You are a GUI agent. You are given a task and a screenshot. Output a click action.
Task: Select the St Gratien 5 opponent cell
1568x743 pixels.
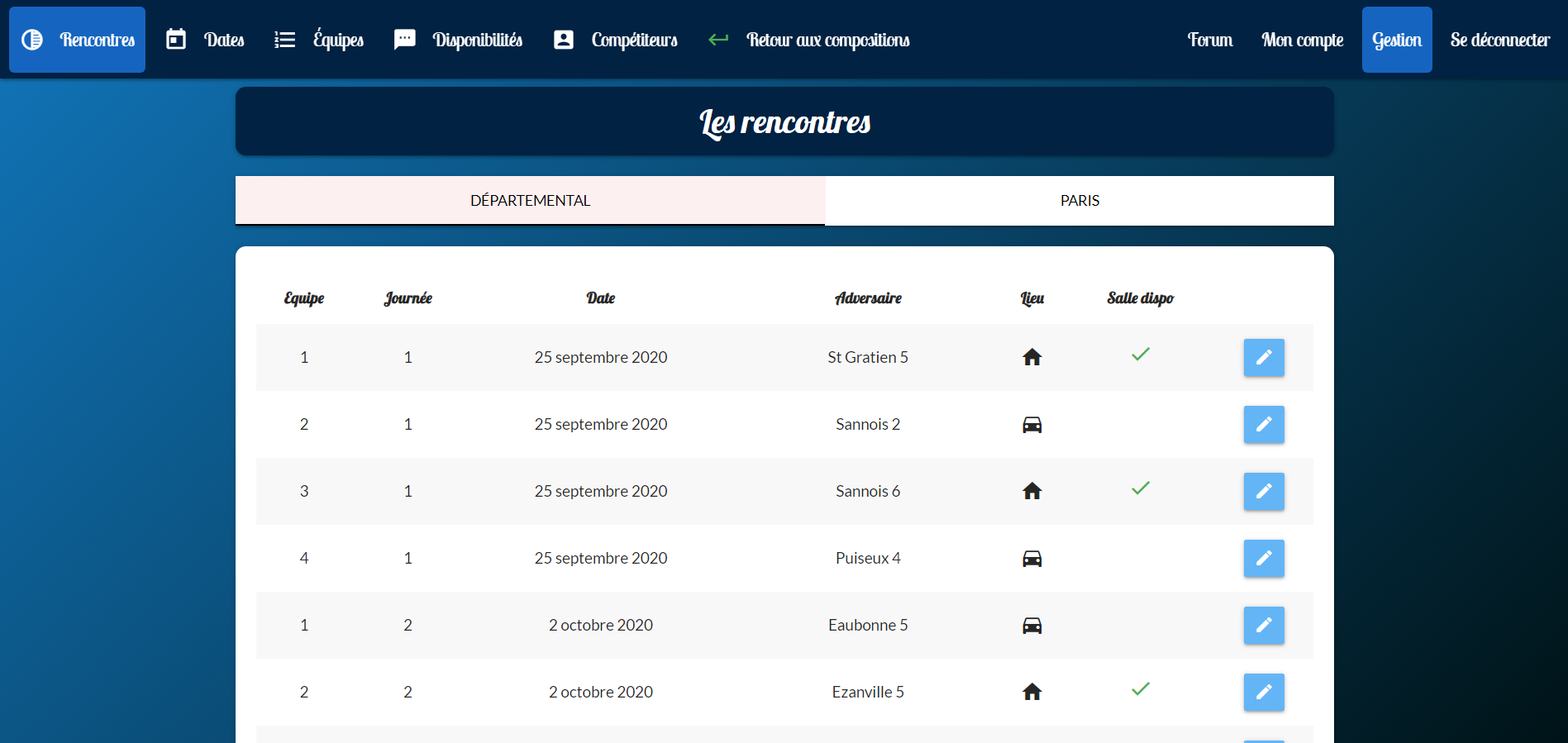coord(868,357)
